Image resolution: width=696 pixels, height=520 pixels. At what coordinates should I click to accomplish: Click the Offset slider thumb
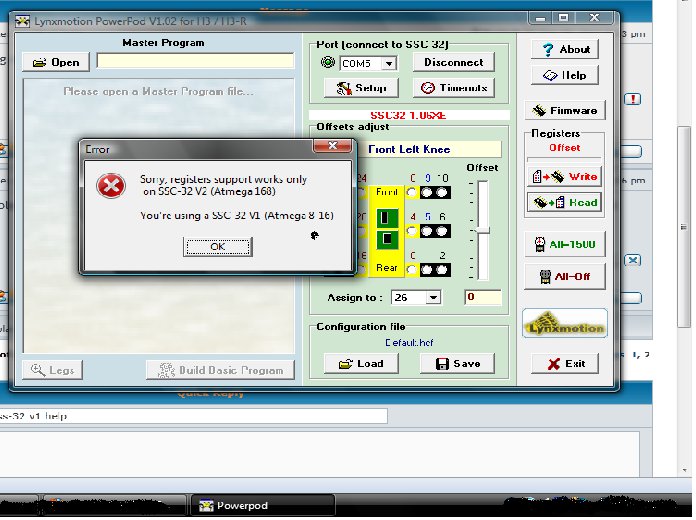click(x=482, y=230)
